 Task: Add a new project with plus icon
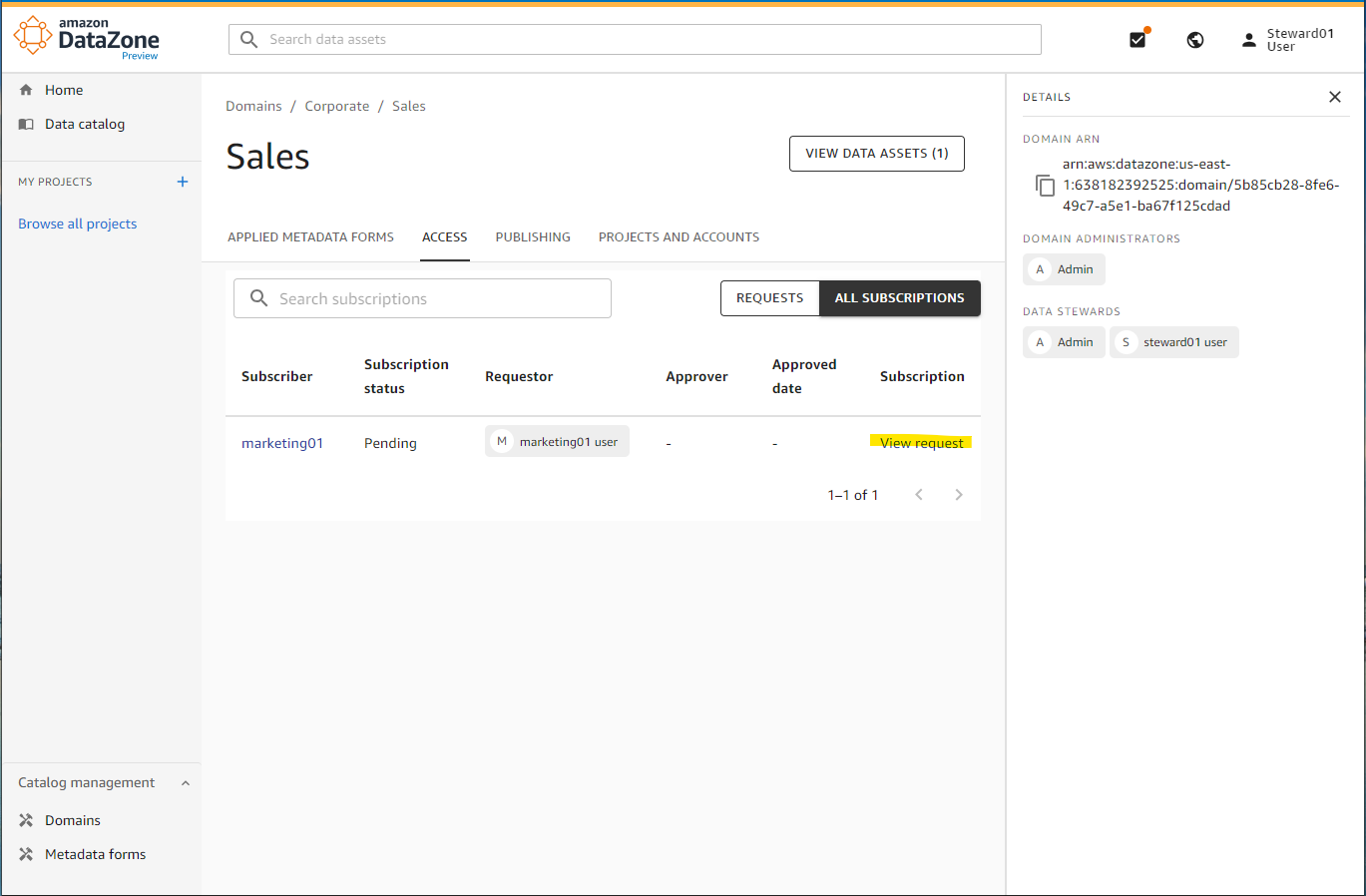pos(183,182)
